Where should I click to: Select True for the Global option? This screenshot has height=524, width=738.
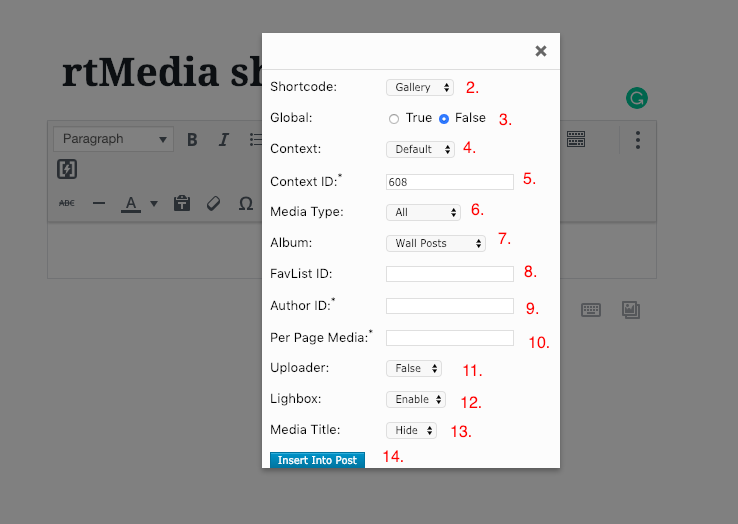click(394, 119)
